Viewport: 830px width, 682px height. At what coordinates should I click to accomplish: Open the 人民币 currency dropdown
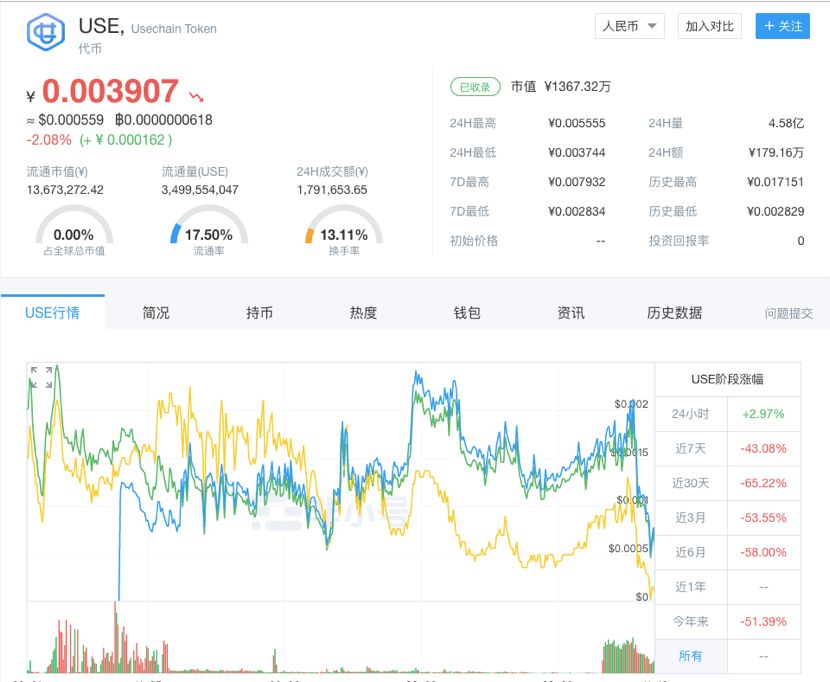[629, 26]
